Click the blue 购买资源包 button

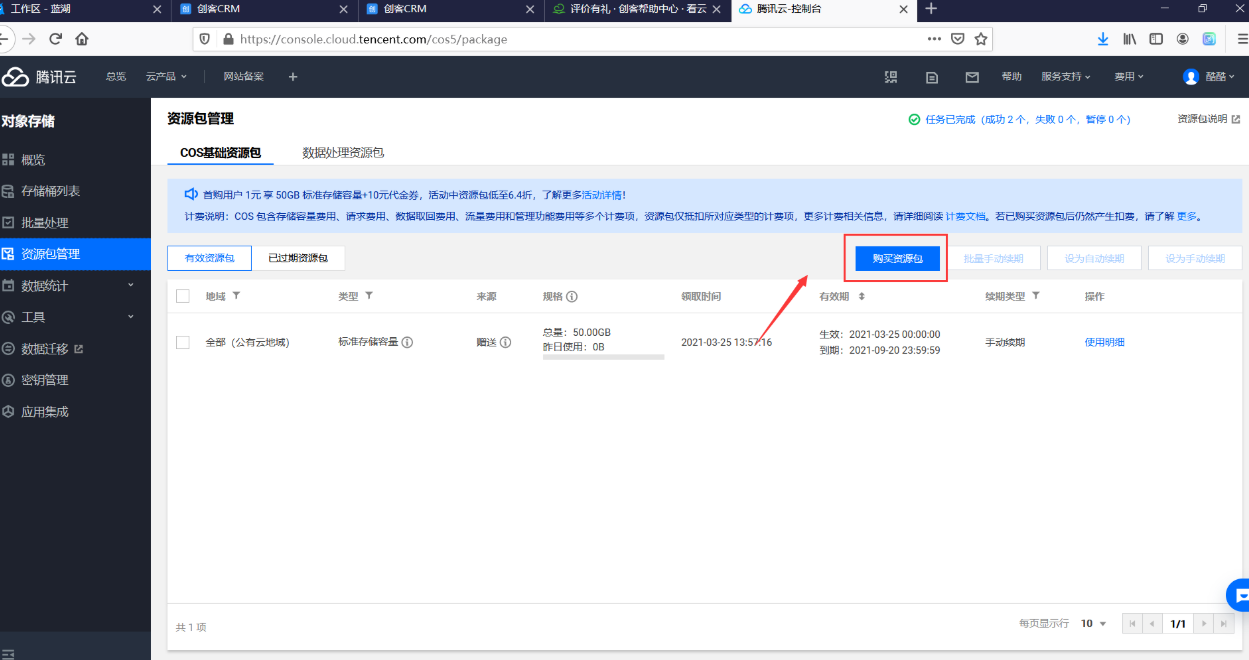[x=897, y=258]
